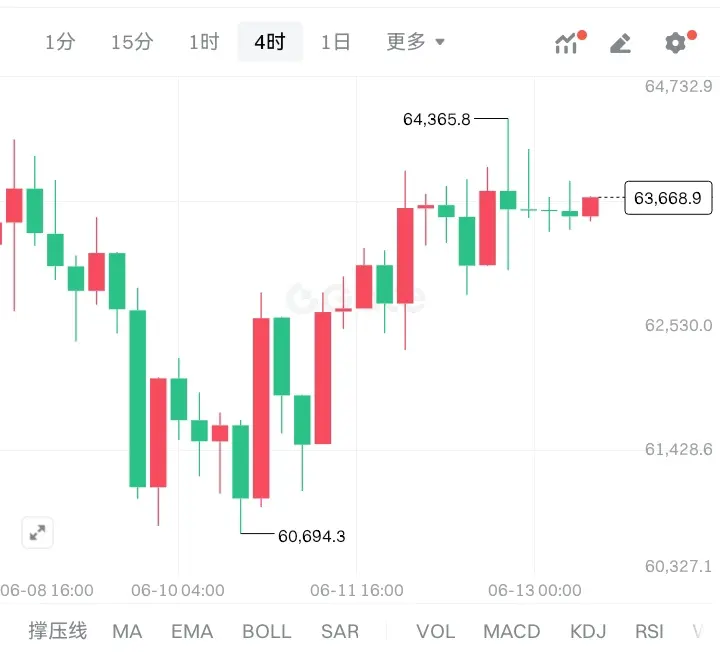Switch to 15分 timeframe
The width and height of the screenshot is (720, 652).
[132, 42]
